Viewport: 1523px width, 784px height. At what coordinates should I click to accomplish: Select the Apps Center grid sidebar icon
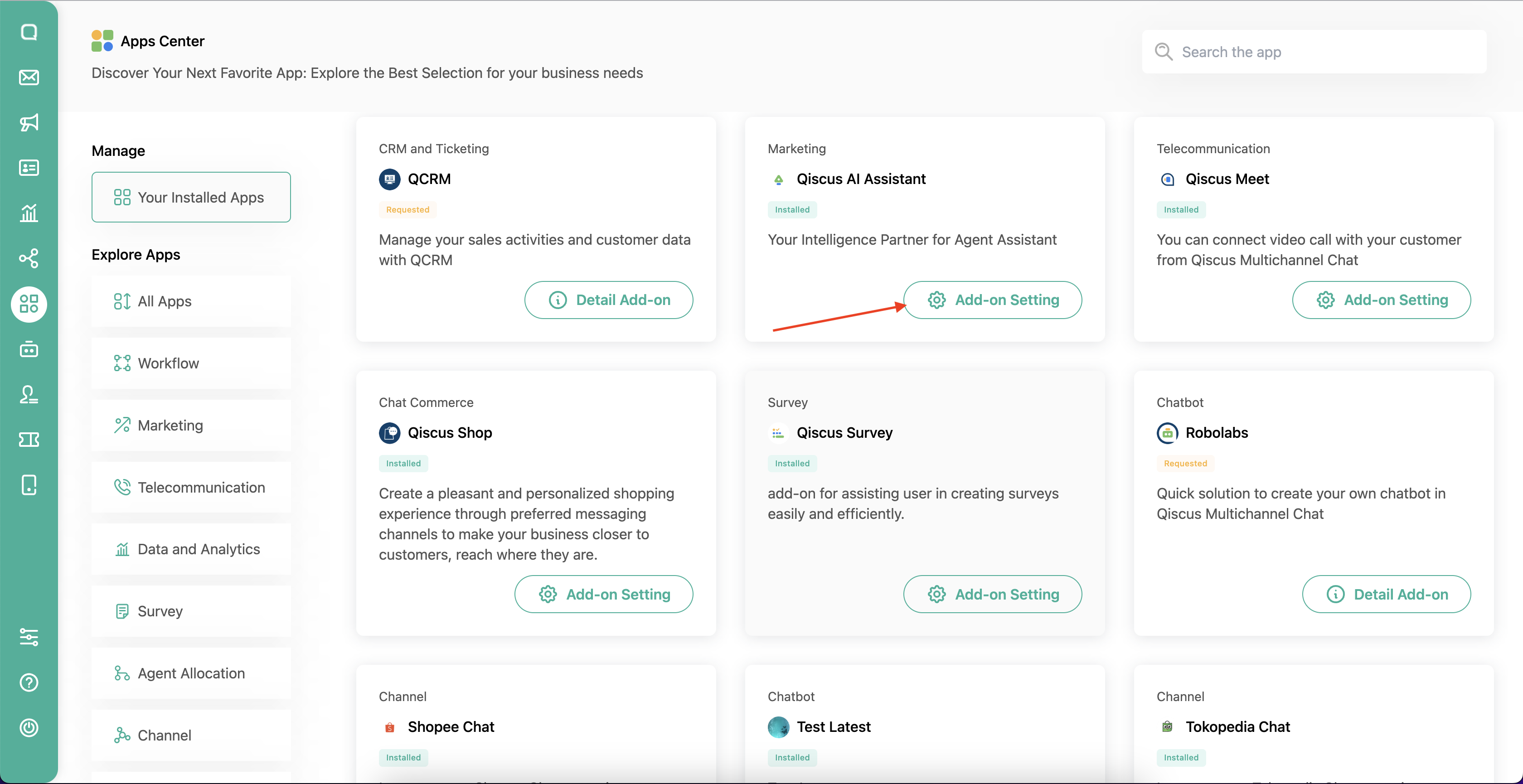29,304
